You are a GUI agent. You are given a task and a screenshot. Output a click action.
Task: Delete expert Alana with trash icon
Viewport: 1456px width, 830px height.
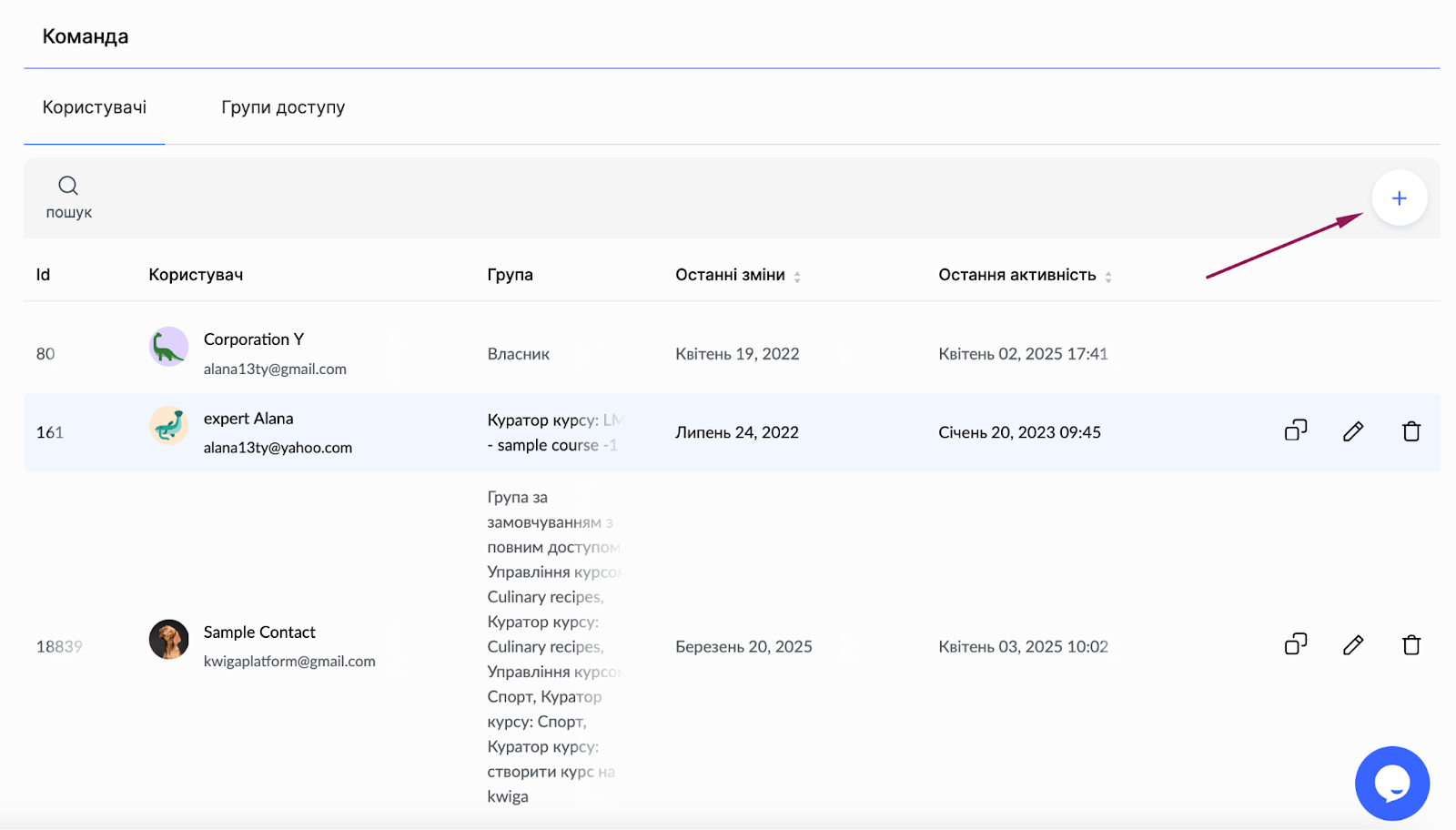coord(1411,431)
